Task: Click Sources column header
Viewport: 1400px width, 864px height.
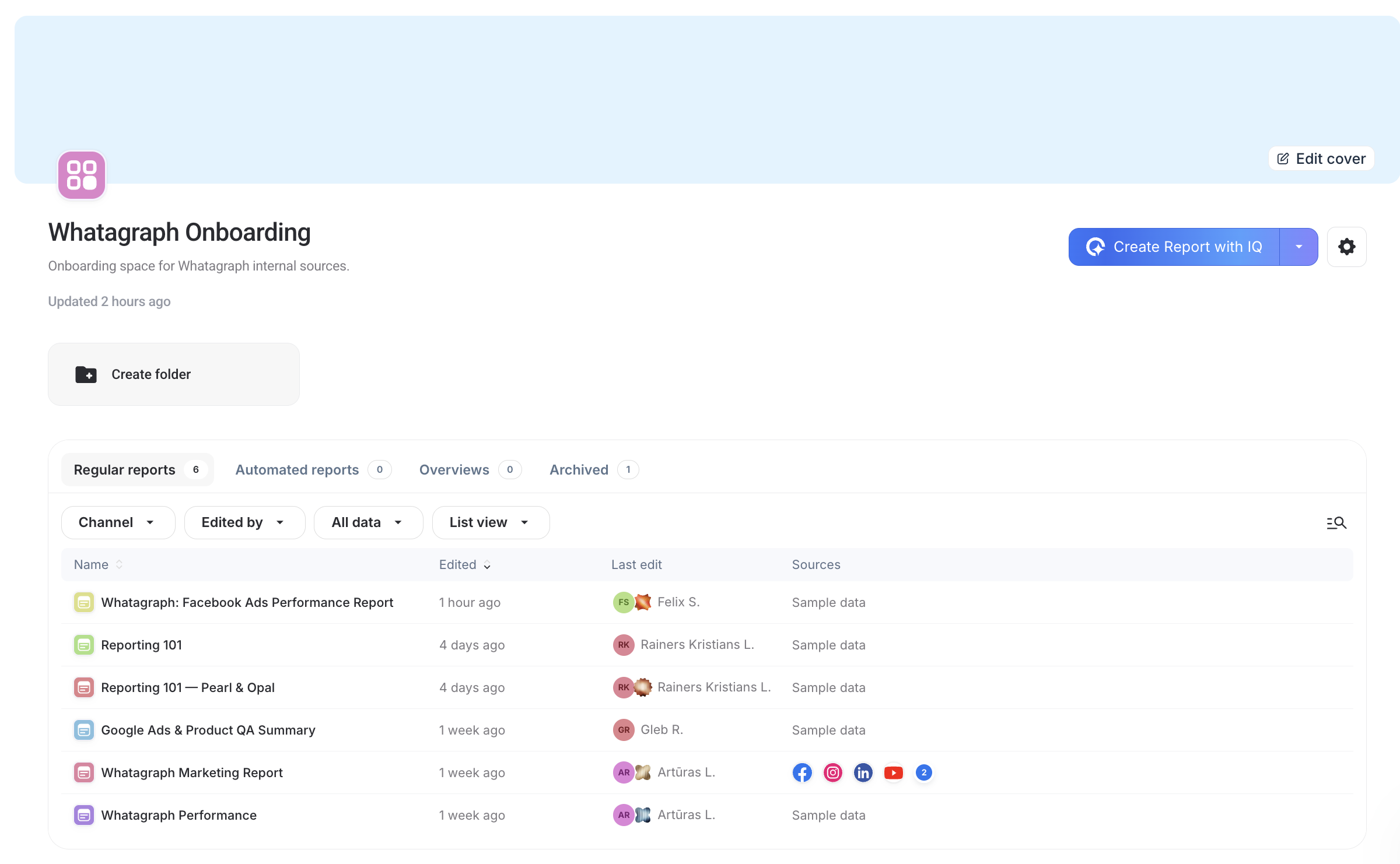Action: click(x=816, y=564)
